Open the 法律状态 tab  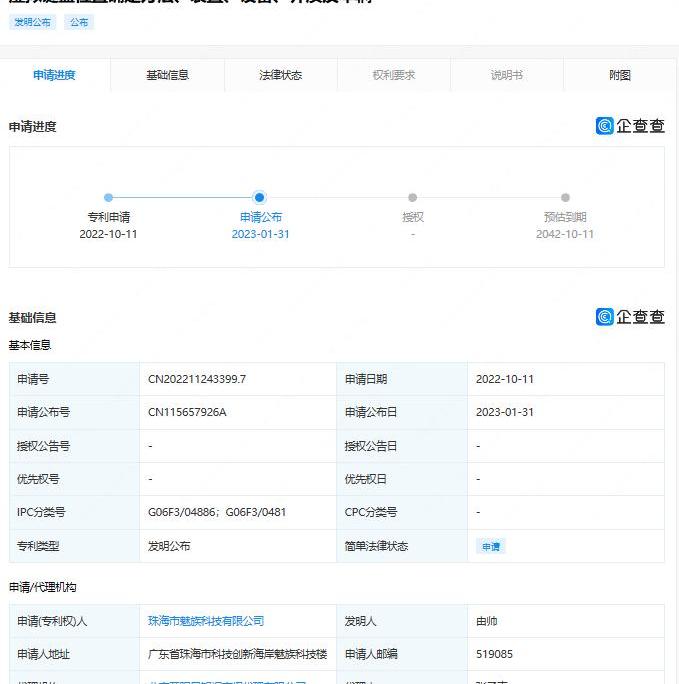coord(280,75)
